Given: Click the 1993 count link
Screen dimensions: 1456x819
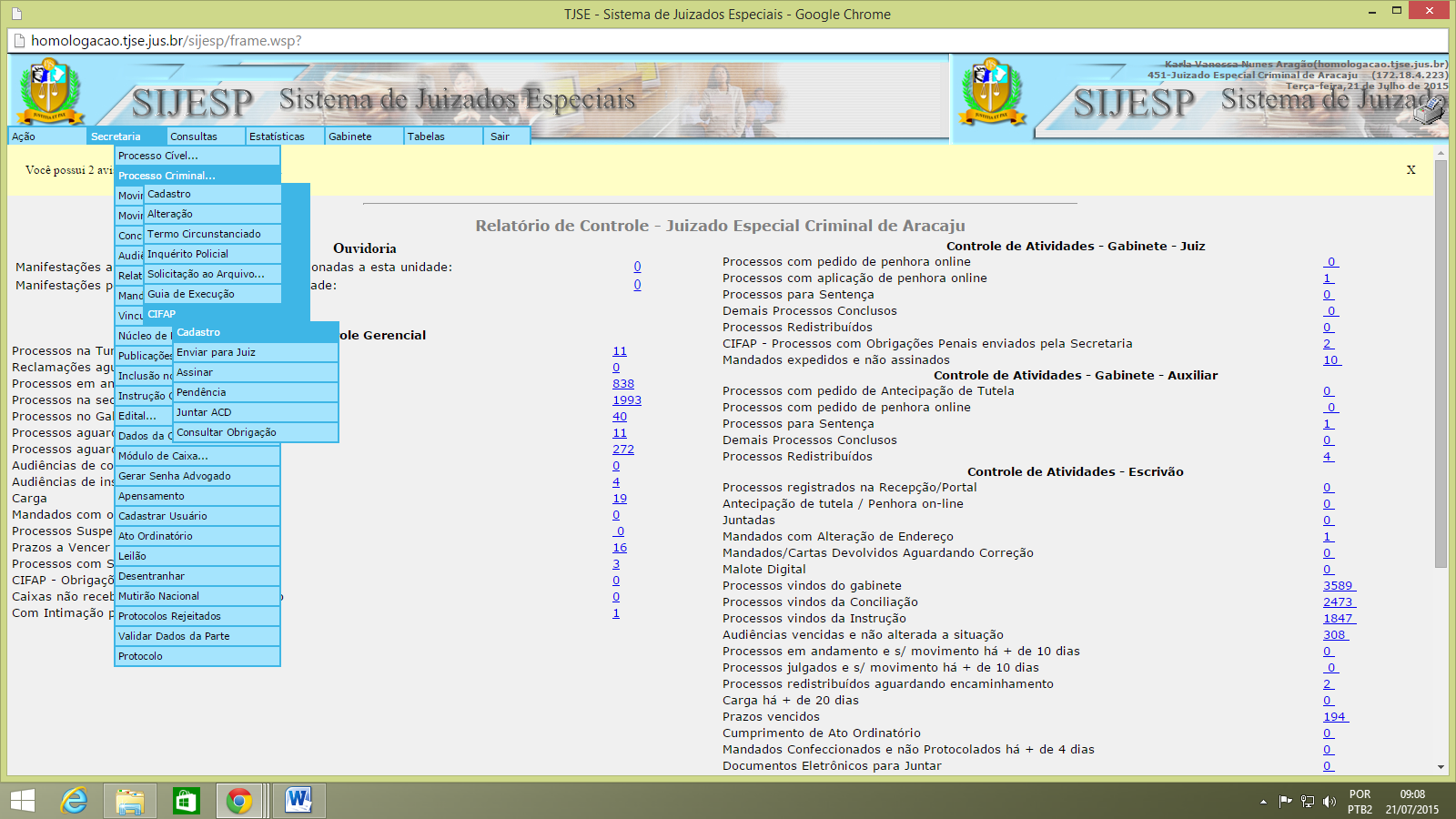Looking at the screenshot, I should tap(626, 400).
